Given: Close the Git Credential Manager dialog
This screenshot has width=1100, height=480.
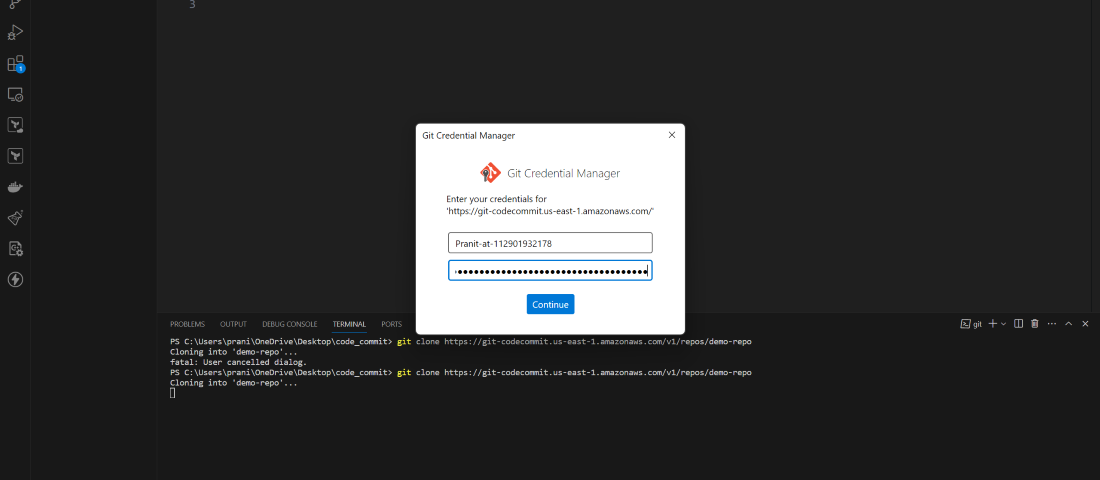Looking at the screenshot, I should [671, 135].
